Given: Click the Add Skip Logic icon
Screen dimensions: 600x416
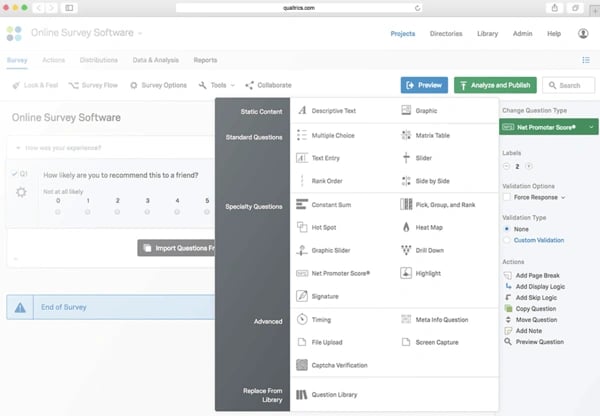Looking at the screenshot, I should [508, 299].
